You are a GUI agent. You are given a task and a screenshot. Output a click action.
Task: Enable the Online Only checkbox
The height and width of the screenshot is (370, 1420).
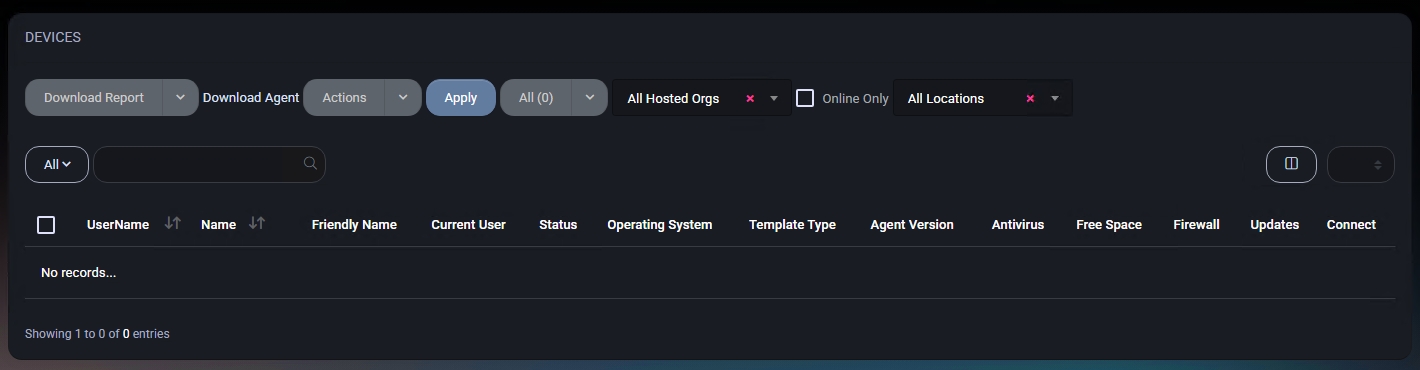(x=805, y=98)
